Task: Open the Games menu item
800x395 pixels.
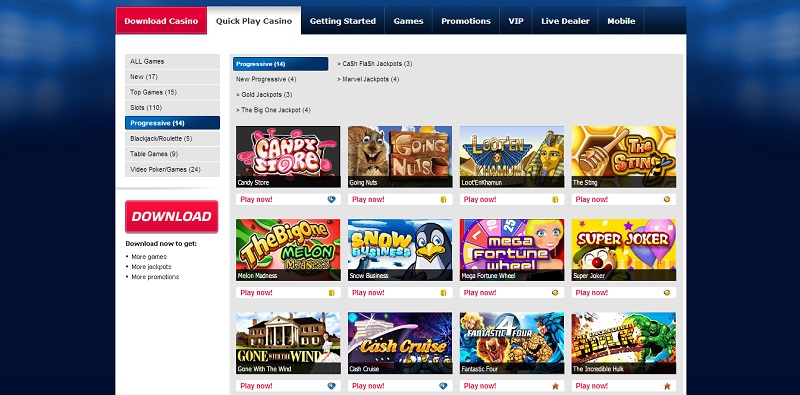Action: pos(409,21)
